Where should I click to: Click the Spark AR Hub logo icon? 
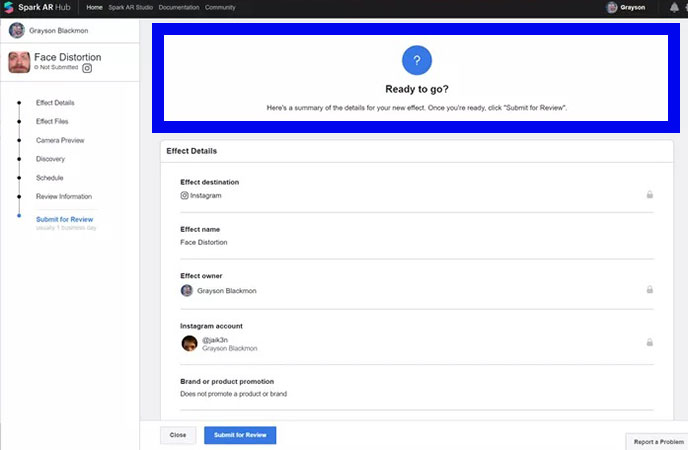pyautogui.click(x=8, y=7)
